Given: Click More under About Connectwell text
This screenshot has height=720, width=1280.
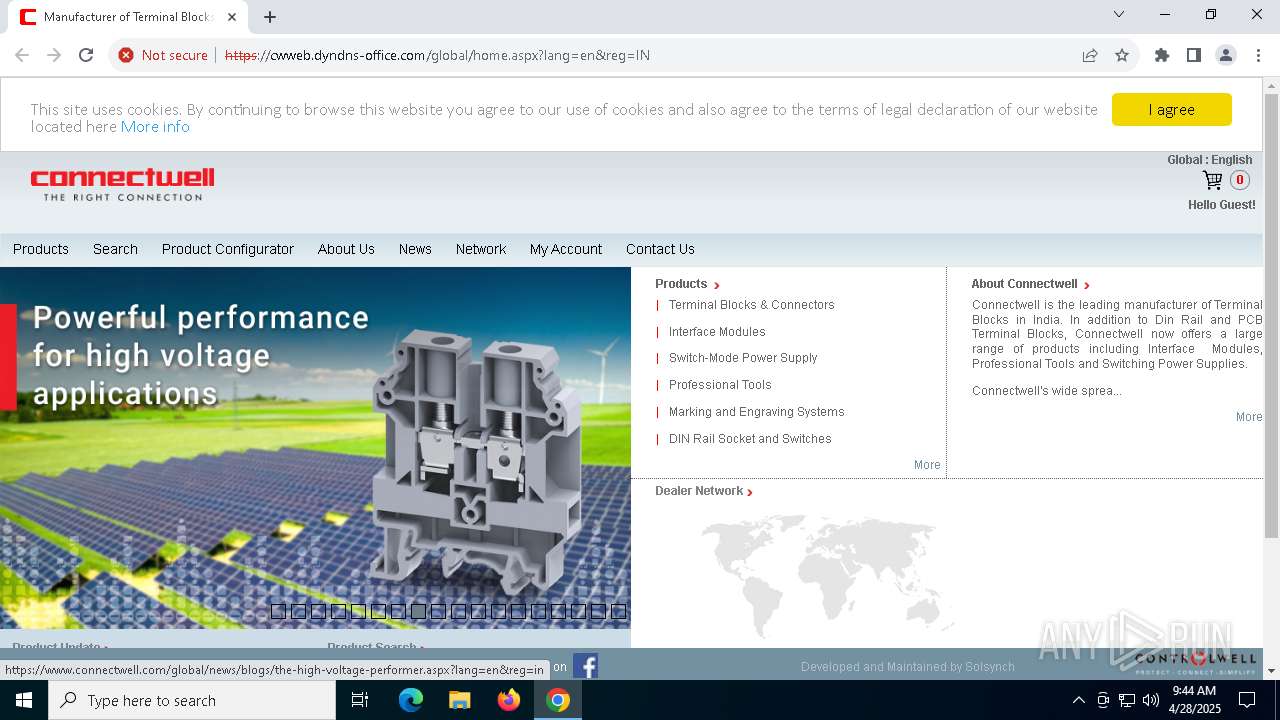Looking at the screenshot, I should 1249,417.
